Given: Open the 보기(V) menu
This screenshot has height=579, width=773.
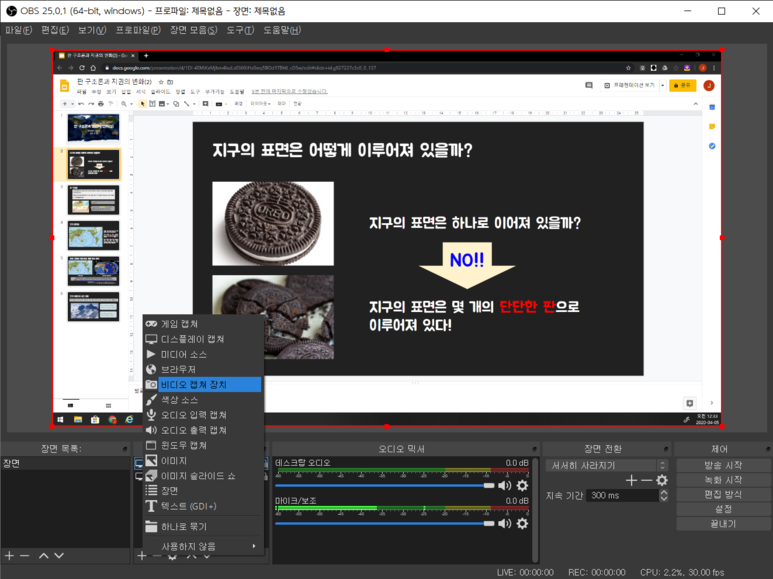Looking at the screenshot, I should tap(92, 30).
